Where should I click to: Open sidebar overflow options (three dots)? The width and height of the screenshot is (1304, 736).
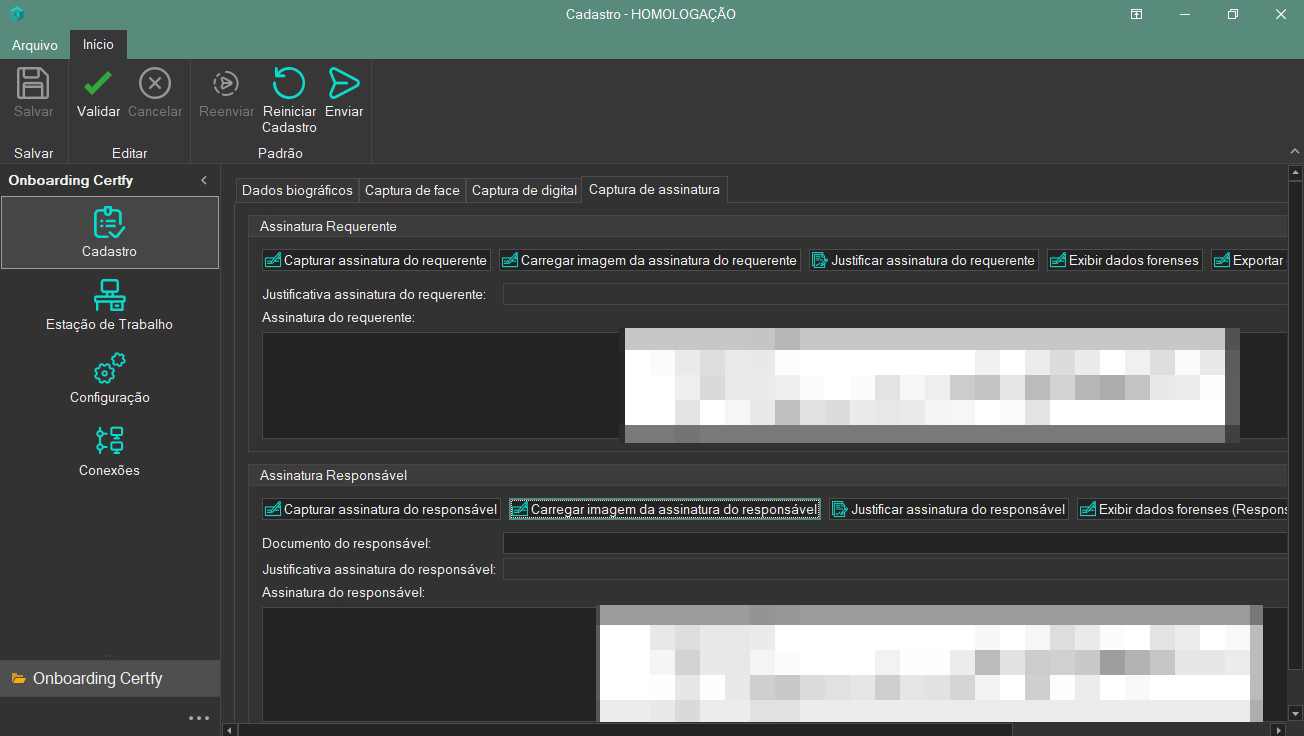tap(199, 718)
